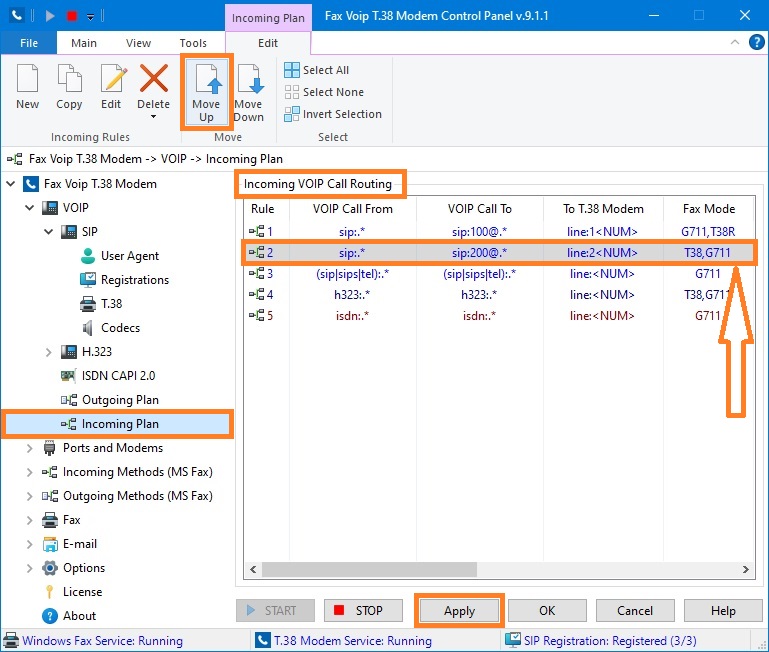The height and width of the screenshot is (652, 769).
Task: Move selected rule up
Action: 206,92
